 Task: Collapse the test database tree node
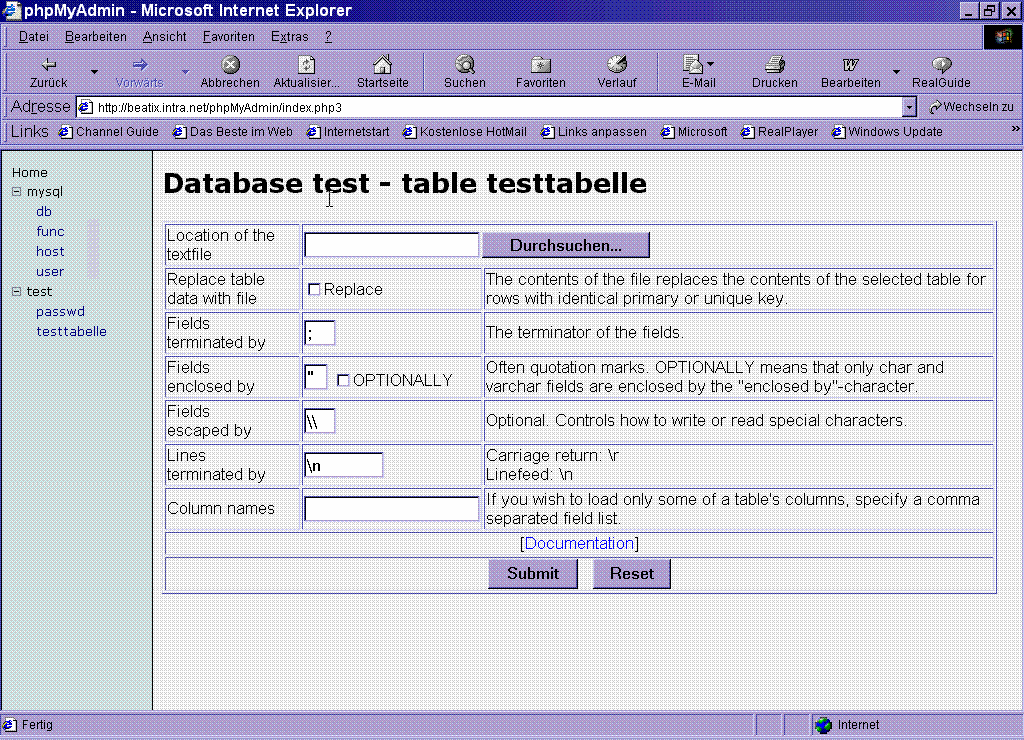[x=17, y=292]
